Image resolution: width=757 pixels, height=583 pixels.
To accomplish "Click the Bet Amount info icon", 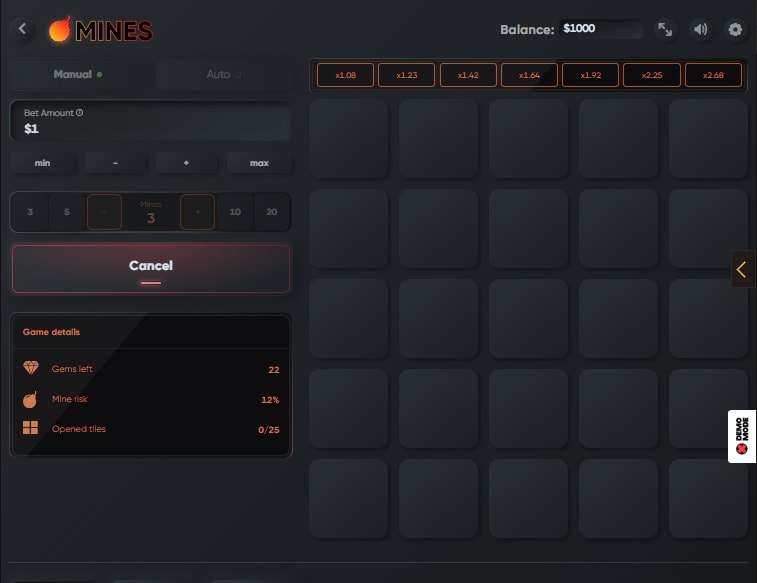I will pyautogui.click(x=80, y=113).
